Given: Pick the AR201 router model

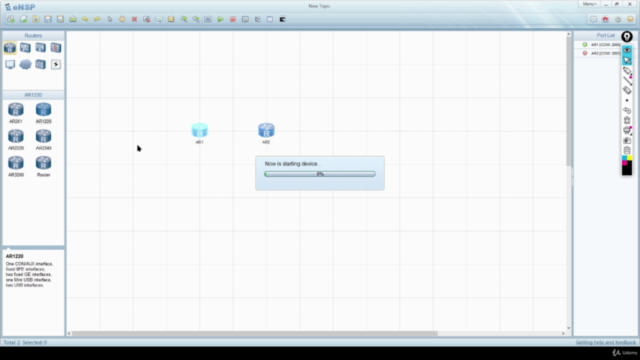Looking at the screenshot, I should [x=16, y=113].
